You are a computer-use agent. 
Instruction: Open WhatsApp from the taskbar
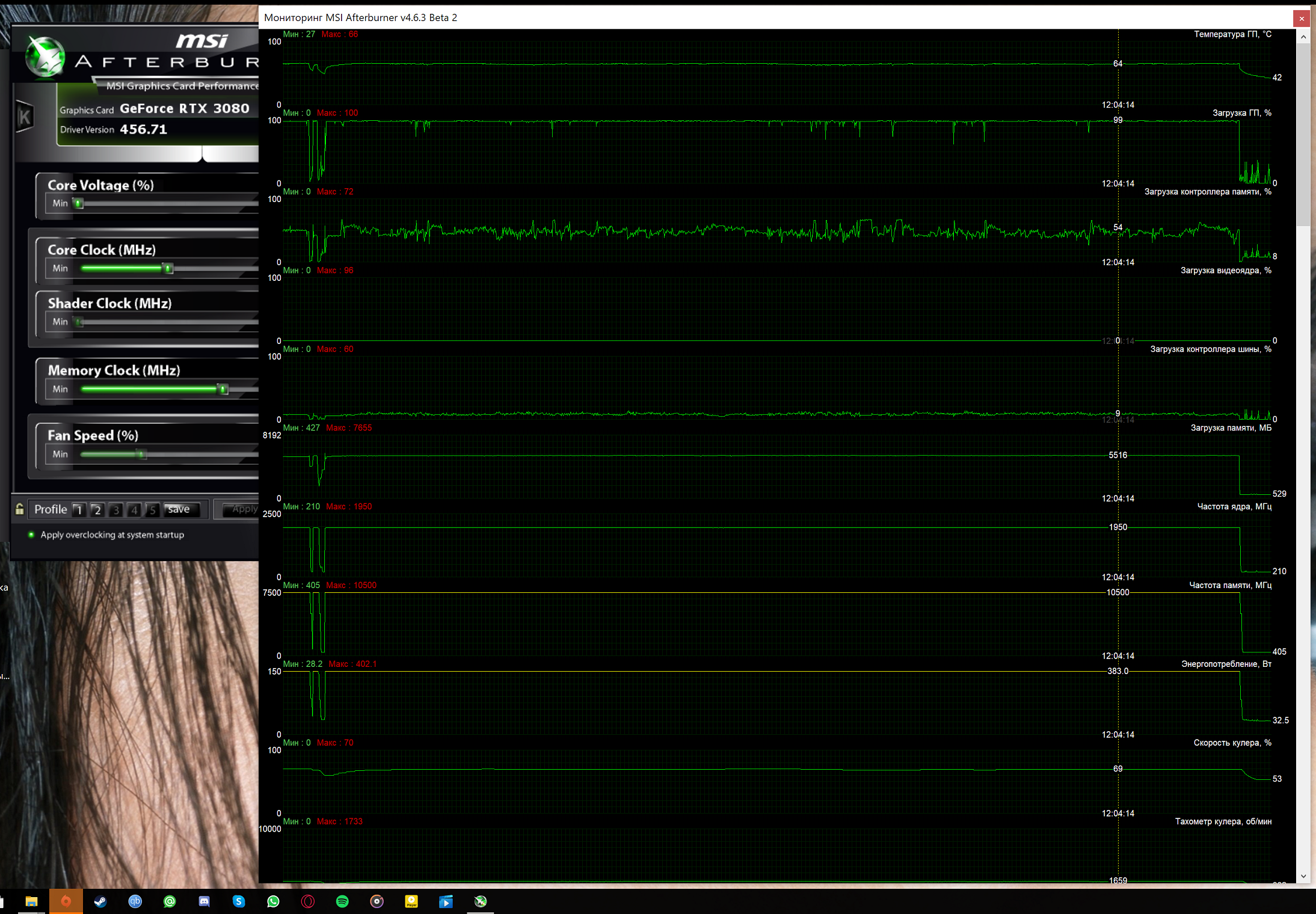[x=273, y=901]
